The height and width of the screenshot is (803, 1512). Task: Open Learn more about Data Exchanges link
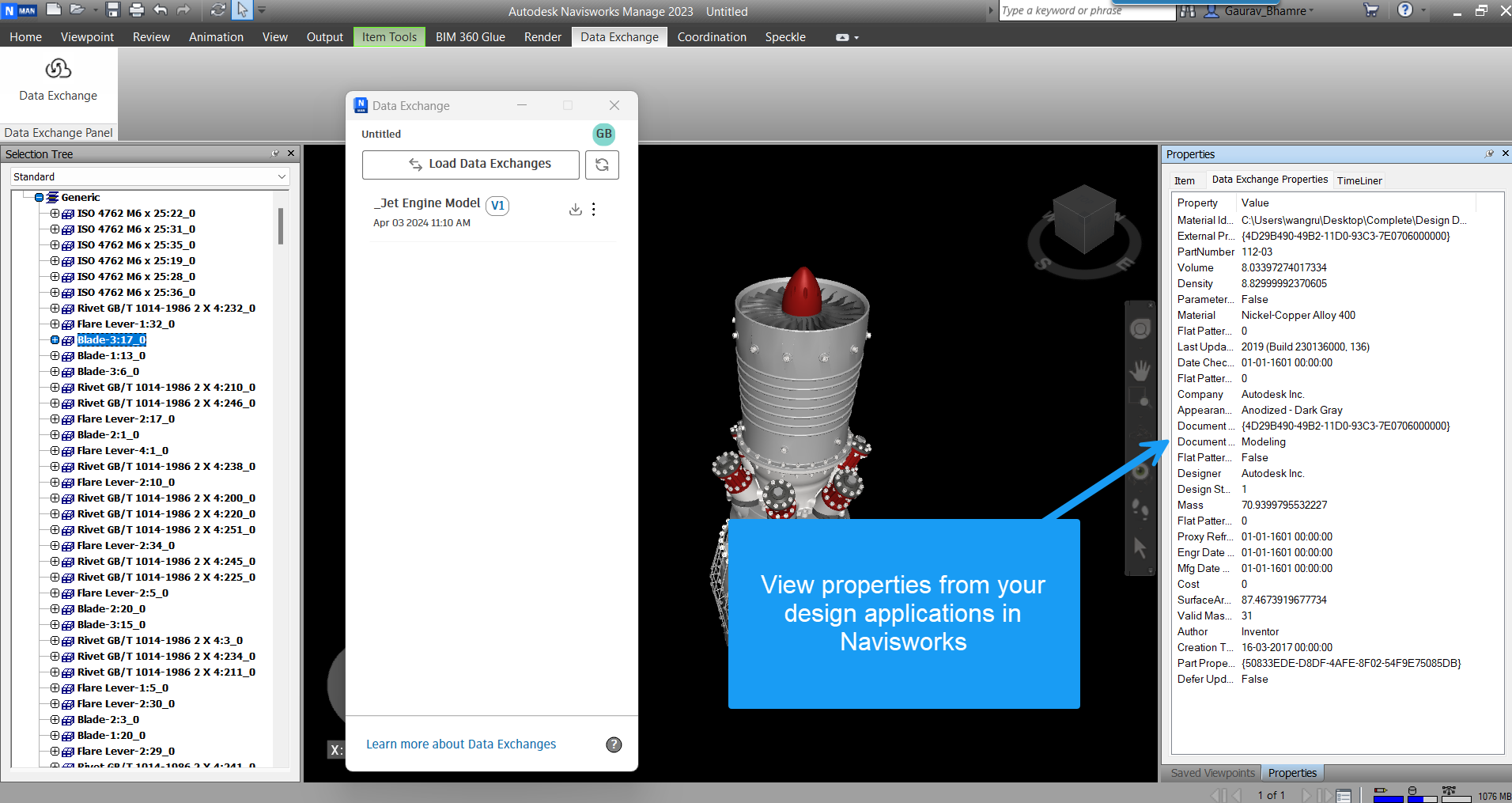461,744
